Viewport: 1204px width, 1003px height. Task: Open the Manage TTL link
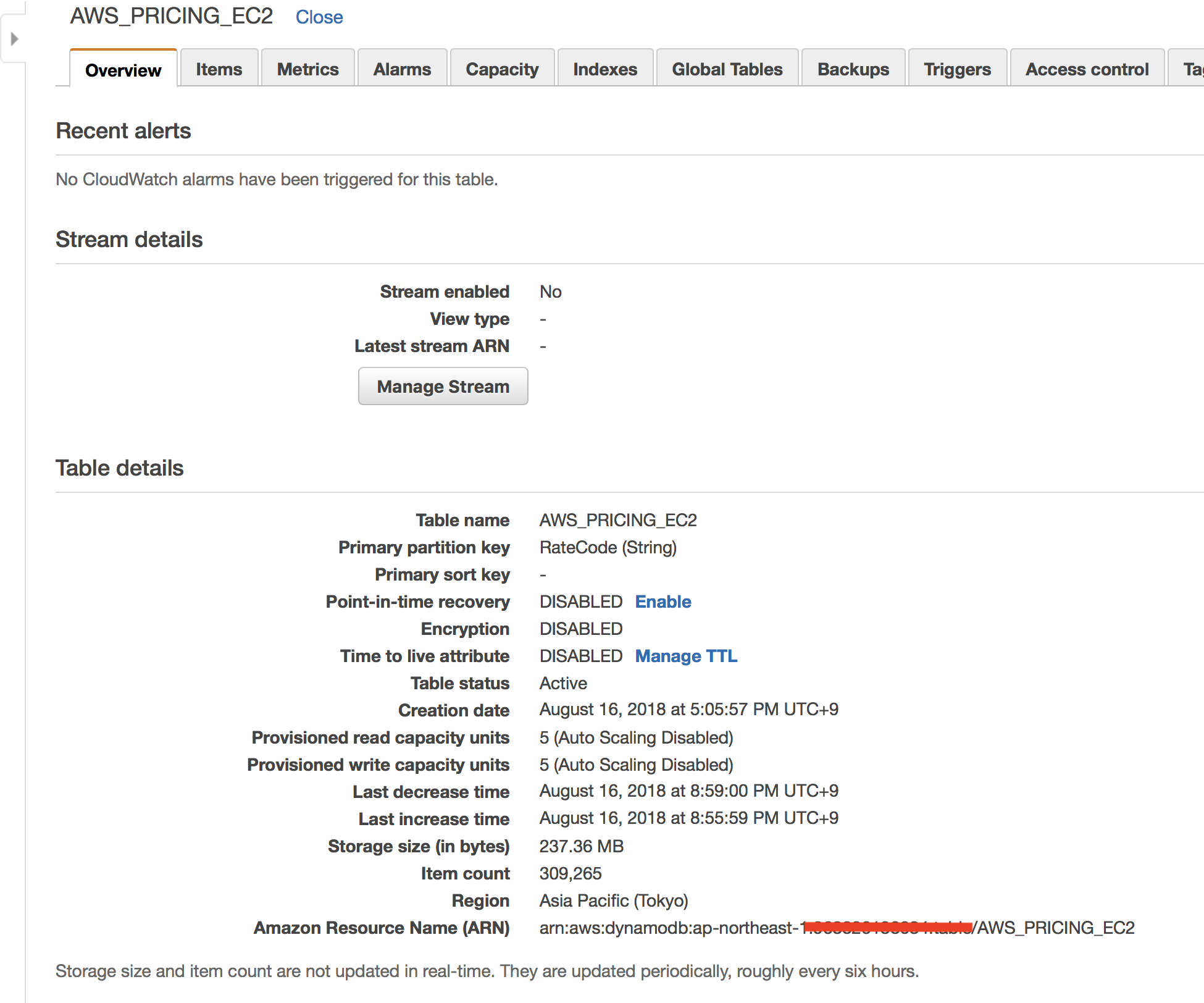[x=687, y=656]
